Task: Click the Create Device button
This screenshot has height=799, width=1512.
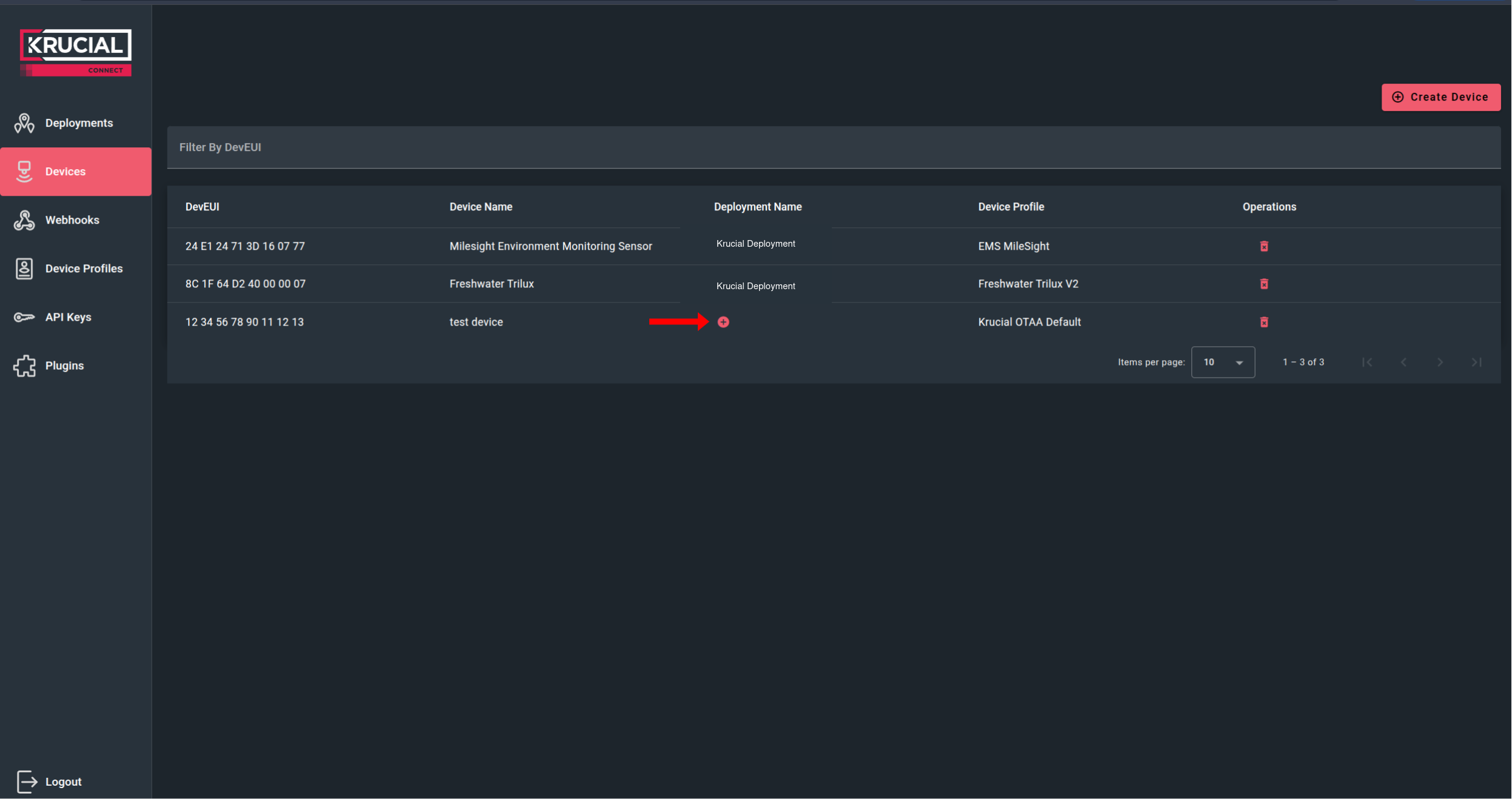Action: [x=1440, y=97]
